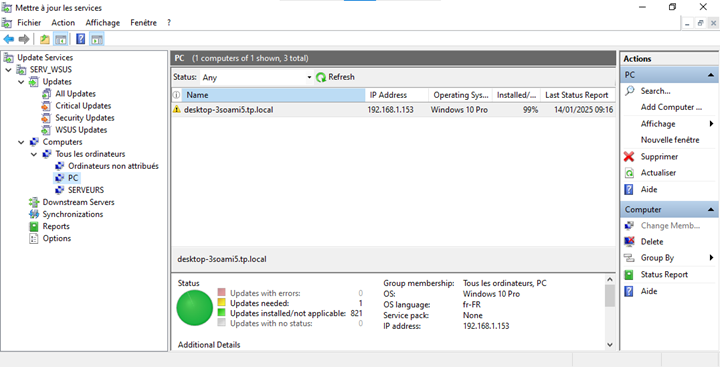This screenshot has height=367, width=720.
Task: Select Ordinateurs non attribués group
Action: click(113, 166)
